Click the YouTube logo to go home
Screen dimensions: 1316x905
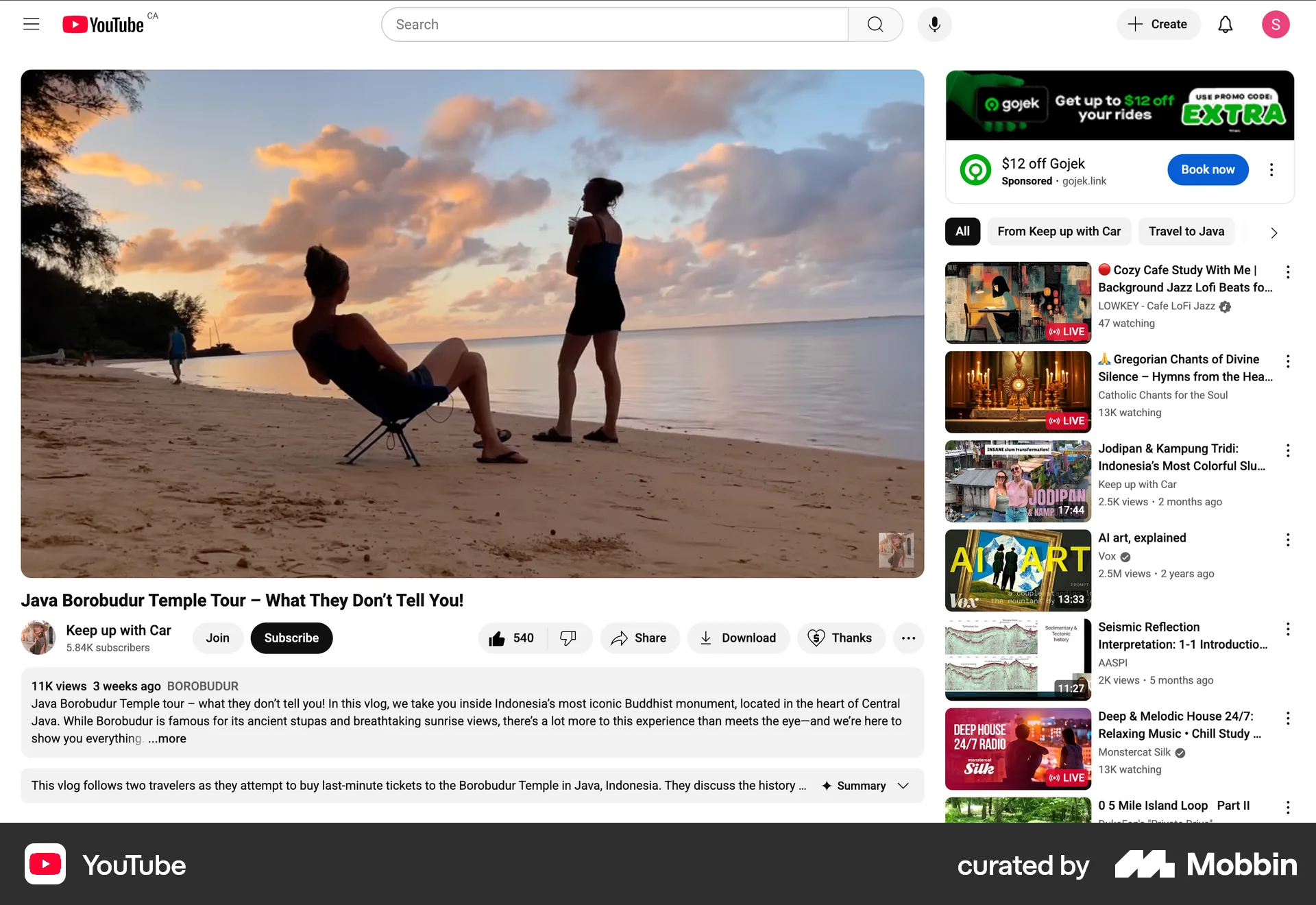point(101,24)
